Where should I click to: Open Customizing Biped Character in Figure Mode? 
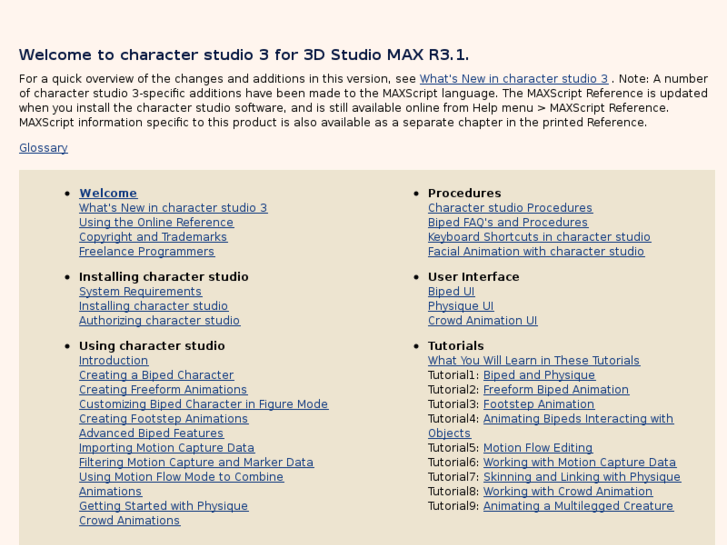204,404
